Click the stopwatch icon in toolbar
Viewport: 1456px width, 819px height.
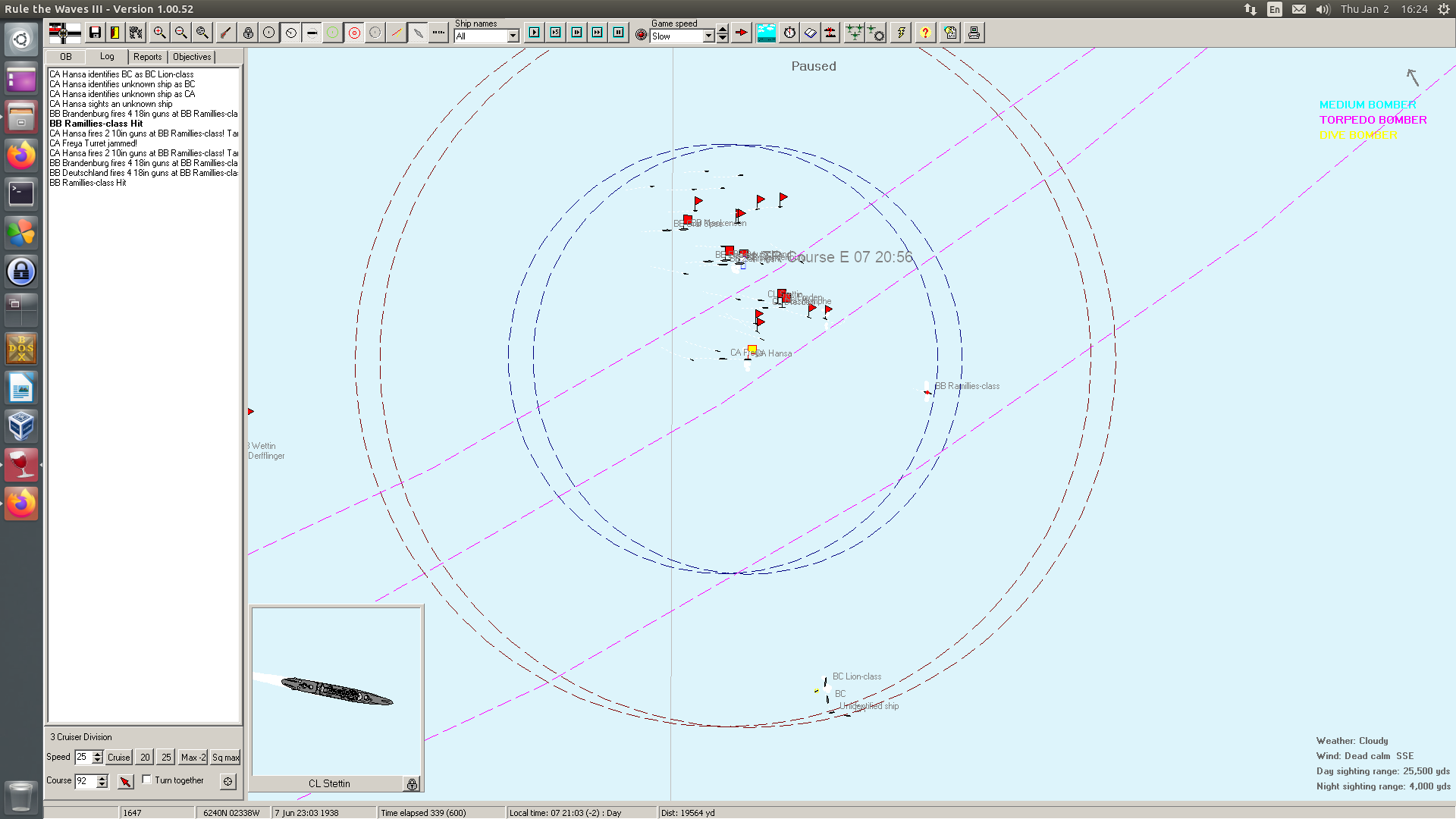pyautogui.click(x=789, y=33)
